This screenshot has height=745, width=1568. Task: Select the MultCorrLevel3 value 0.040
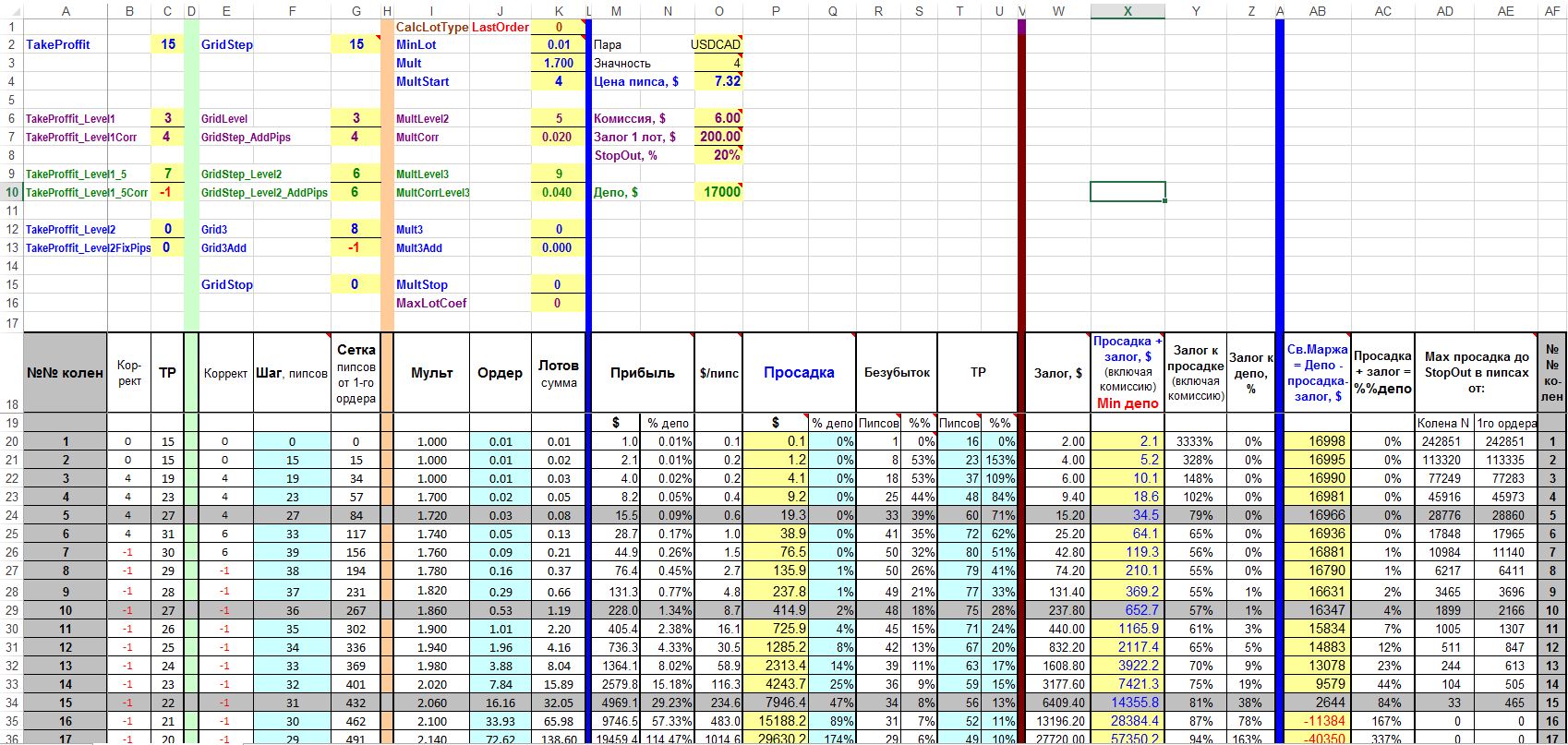tap(559, 192)
